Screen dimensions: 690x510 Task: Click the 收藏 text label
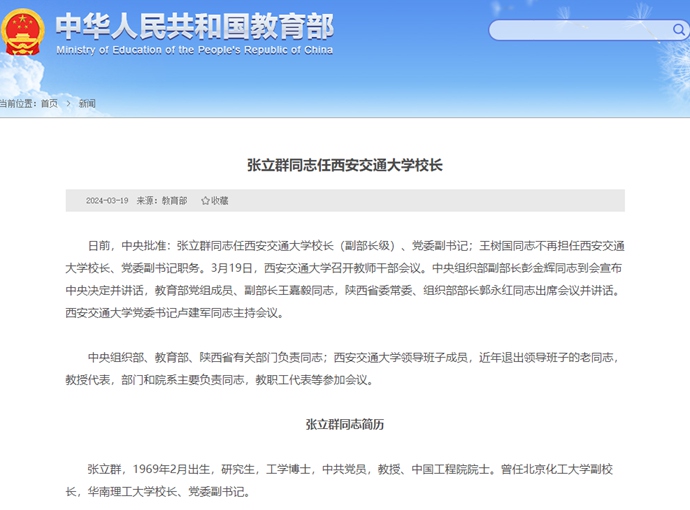click(219, 200)
